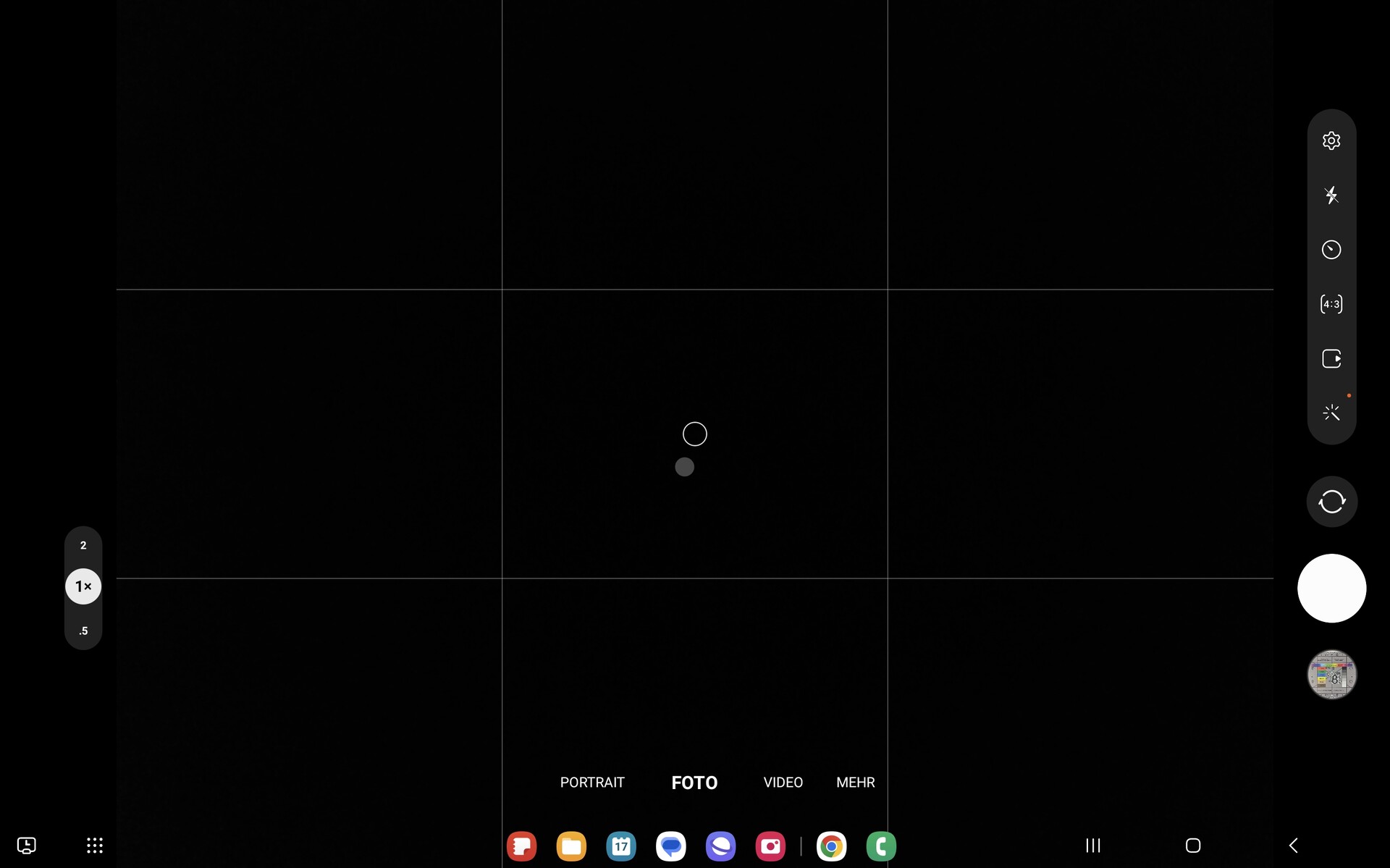
Task: Toggle motion photo icon
Action: click(x=1331, y=358)
